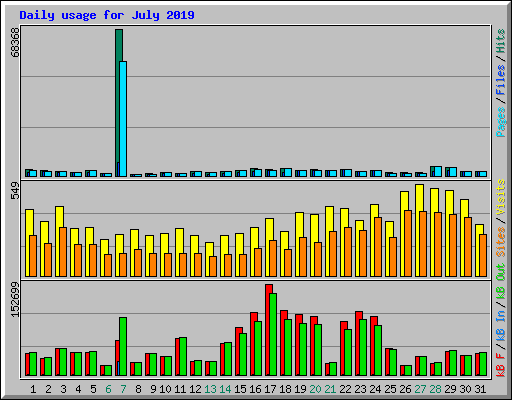Click day label 11 on the x-axis
The image size is (512, 400).
pos(180,389)
